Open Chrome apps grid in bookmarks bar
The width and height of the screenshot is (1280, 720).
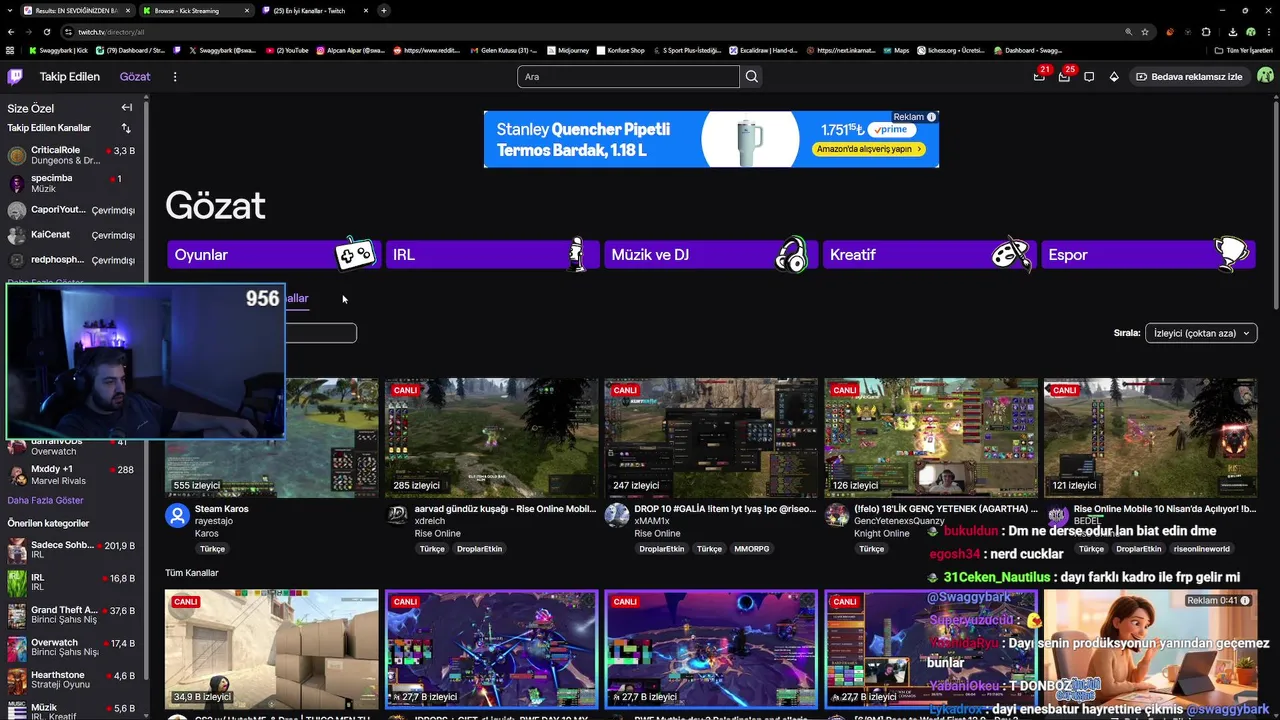coord(10,50)
